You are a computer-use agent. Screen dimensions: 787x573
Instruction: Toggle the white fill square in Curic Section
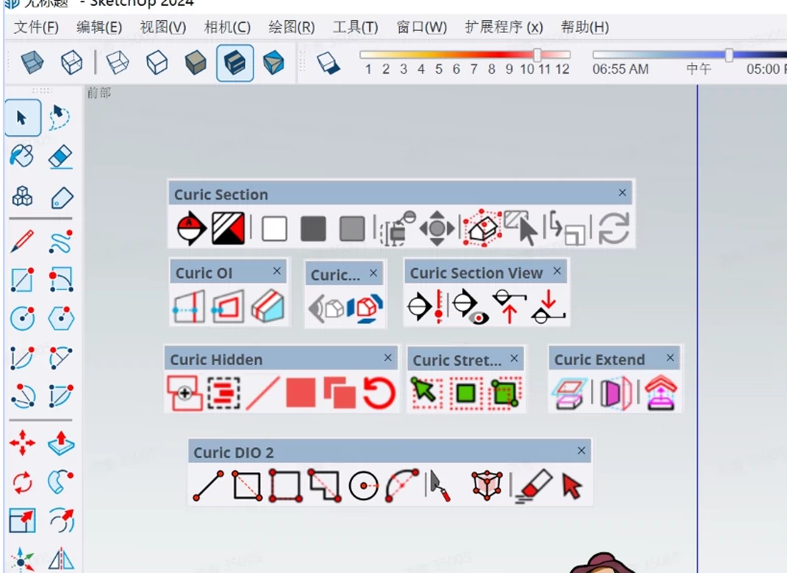click(274, 229)
